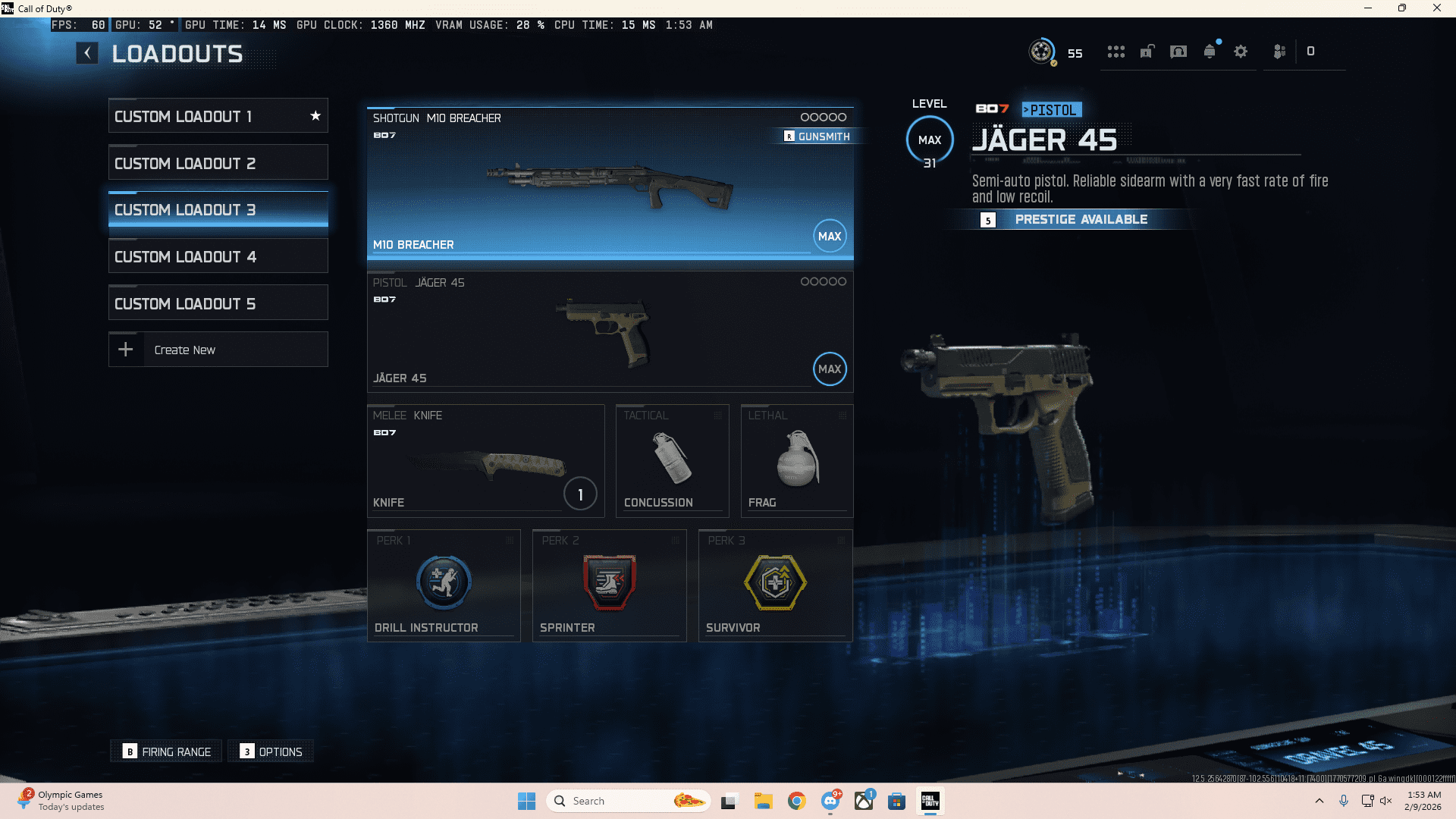The image size is (1456, 819).
Task: Click the muted volume tray icon
Action: point(1386,801)
